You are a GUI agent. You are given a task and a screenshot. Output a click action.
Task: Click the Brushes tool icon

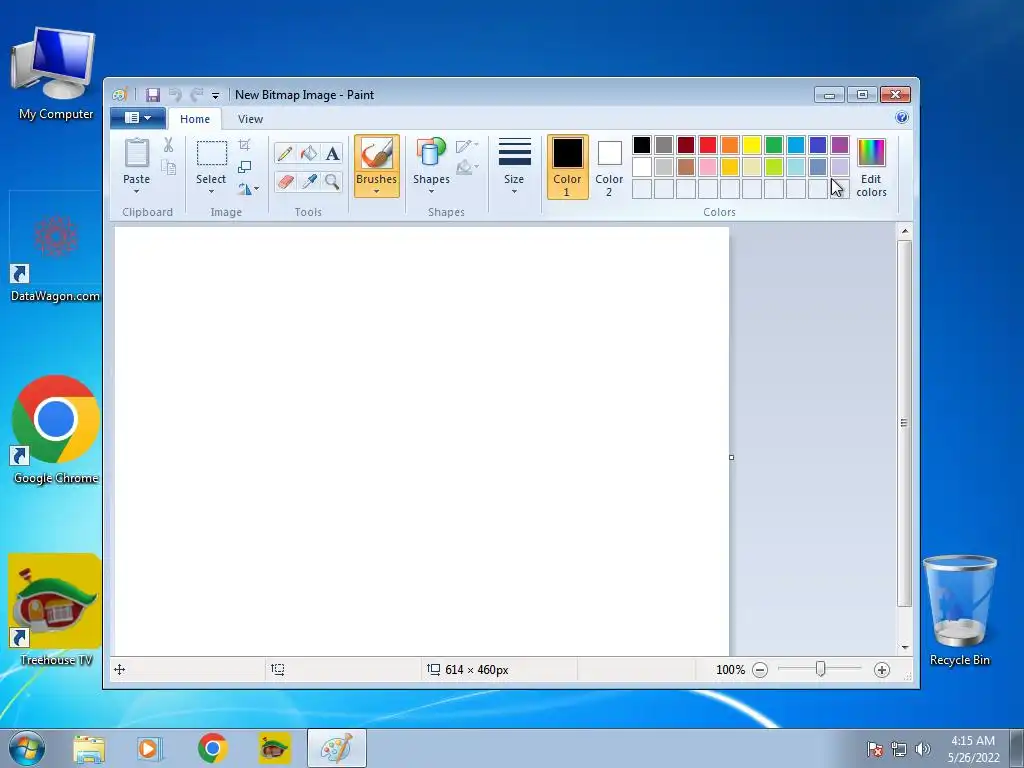click(x=377, y=154)
